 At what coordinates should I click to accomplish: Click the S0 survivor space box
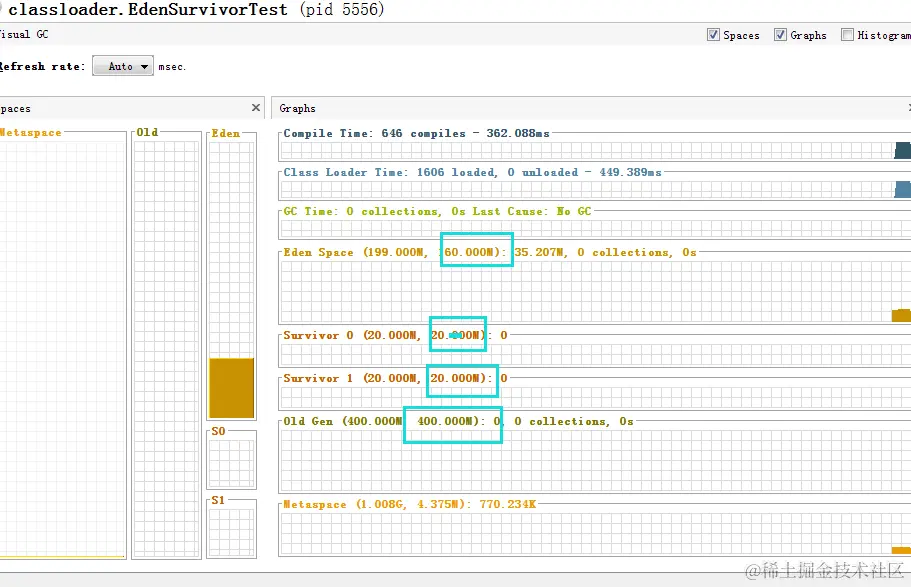(231, 463)
